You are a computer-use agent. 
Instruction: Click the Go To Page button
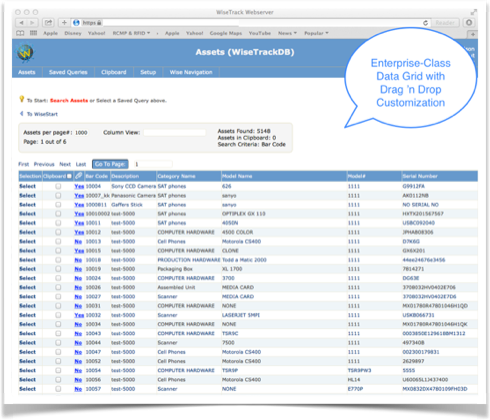(110, 164)
